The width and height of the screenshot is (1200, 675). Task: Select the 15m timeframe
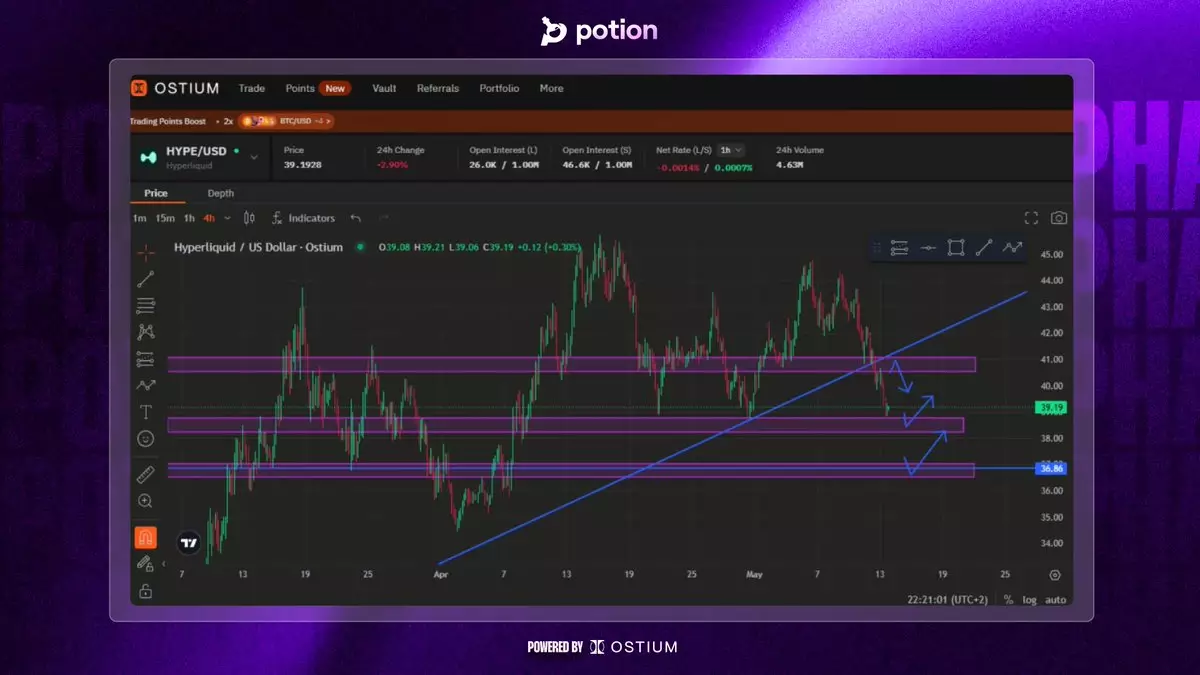coord(165,218)
